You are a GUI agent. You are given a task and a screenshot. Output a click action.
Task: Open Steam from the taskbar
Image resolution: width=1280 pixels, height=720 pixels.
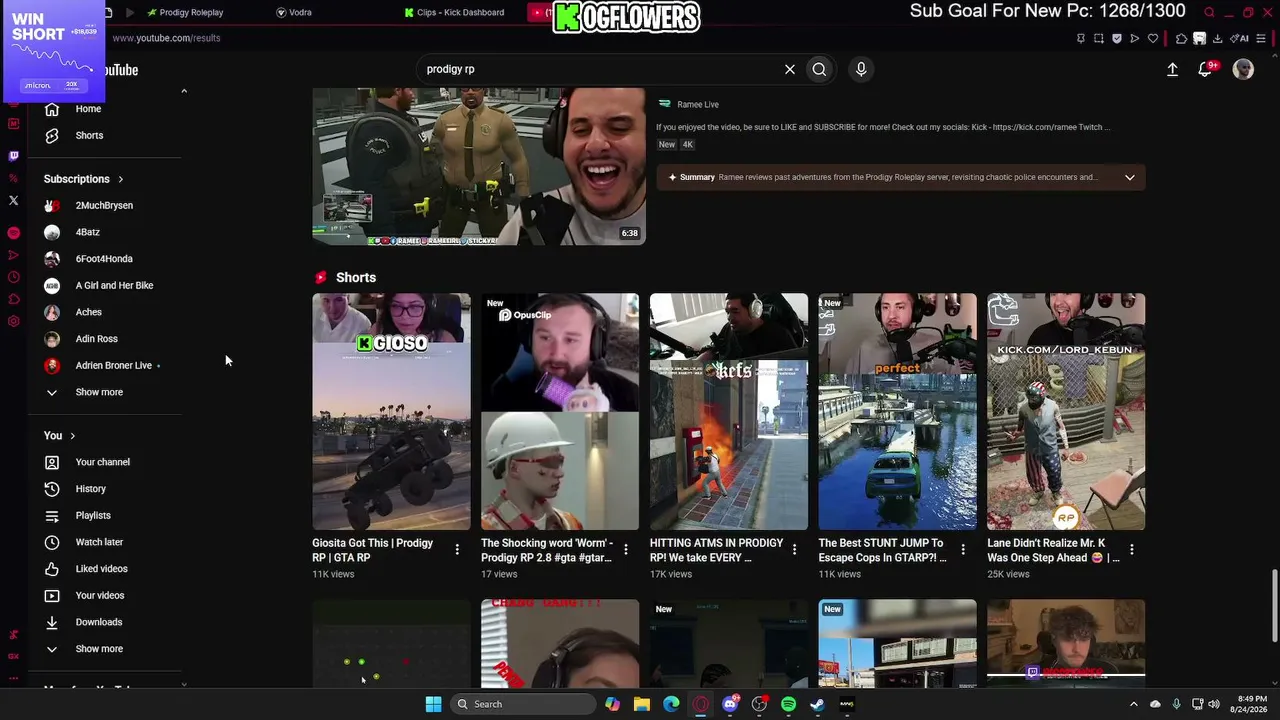coord(817,704)
